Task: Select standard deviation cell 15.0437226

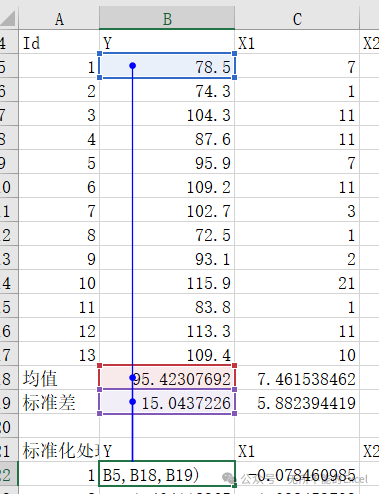Action: [x=167, y=402]
